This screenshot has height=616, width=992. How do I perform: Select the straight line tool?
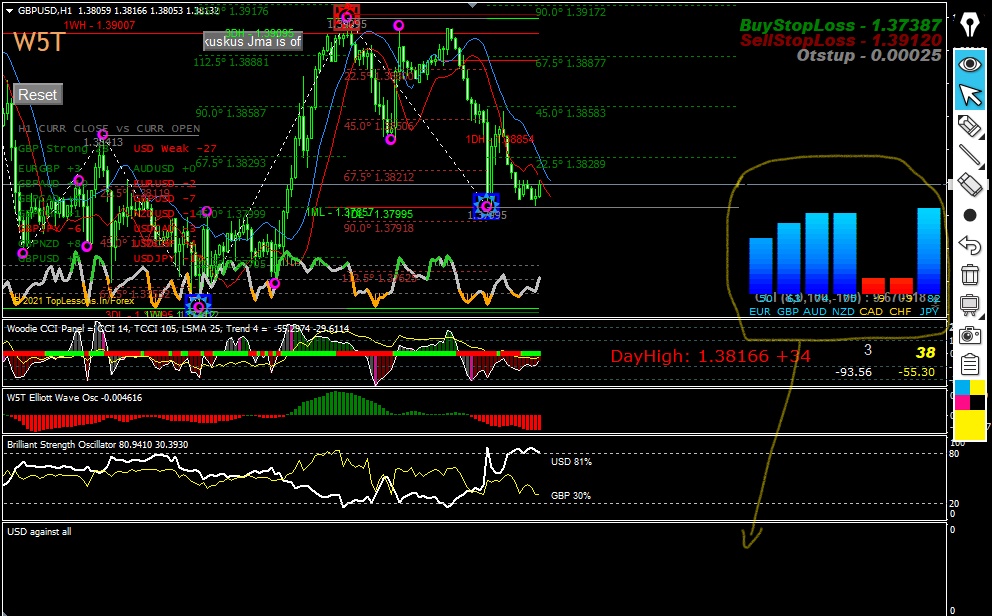tap(969, 156)
